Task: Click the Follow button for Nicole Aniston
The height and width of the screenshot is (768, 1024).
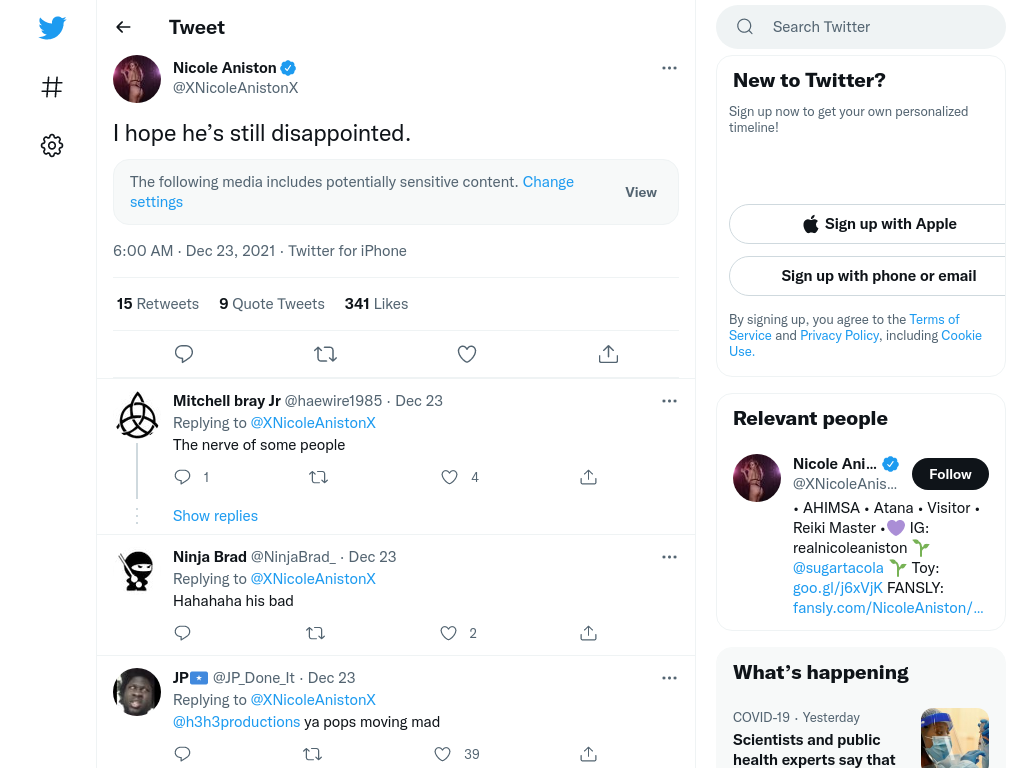Action: coord(950,474)
